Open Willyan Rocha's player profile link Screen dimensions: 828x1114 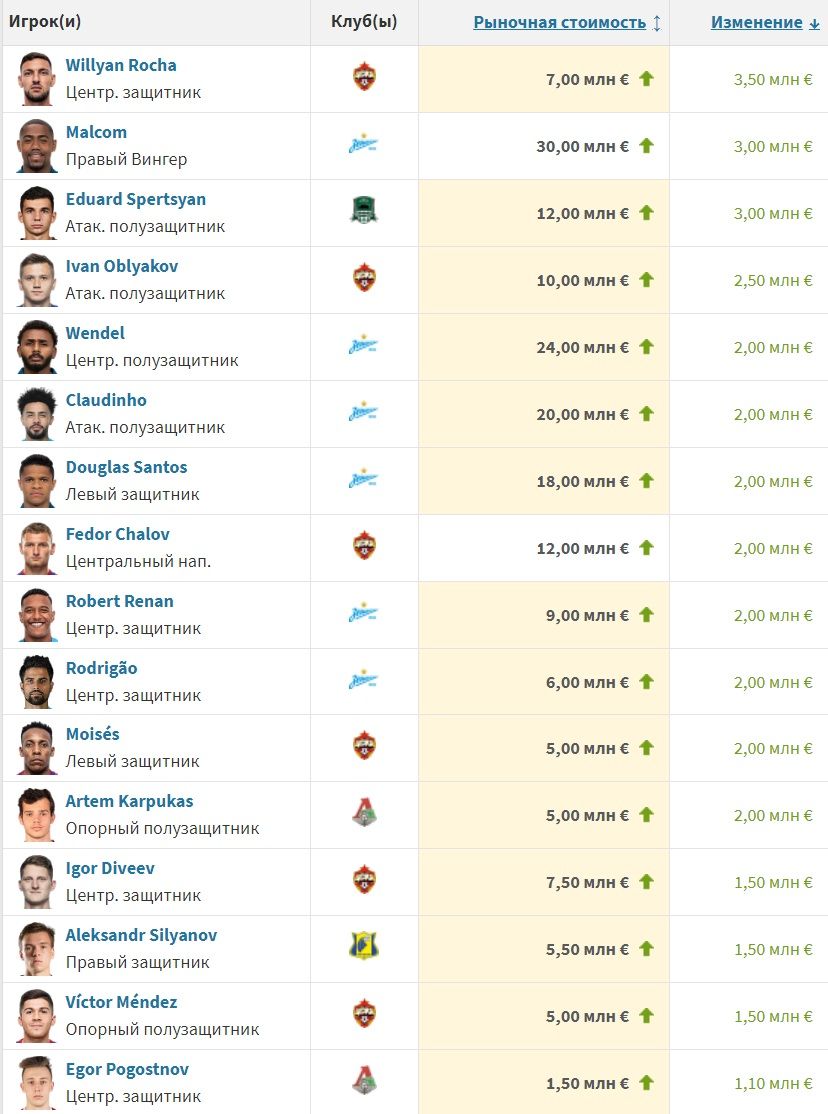point(121,65)
